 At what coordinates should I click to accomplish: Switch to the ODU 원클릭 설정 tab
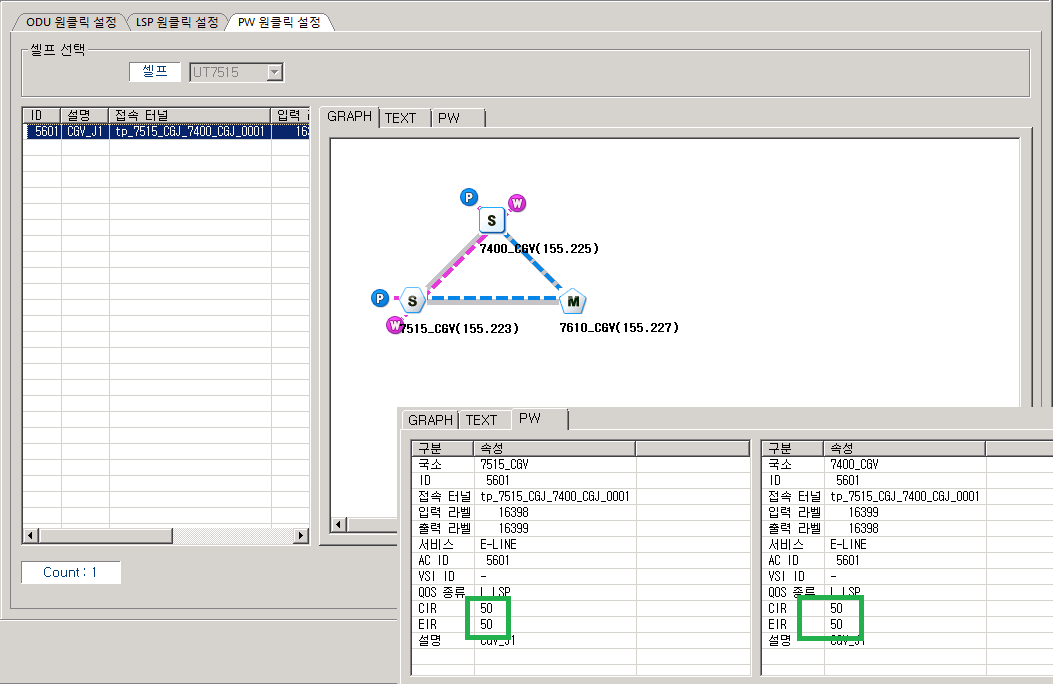tap(71, 22)
